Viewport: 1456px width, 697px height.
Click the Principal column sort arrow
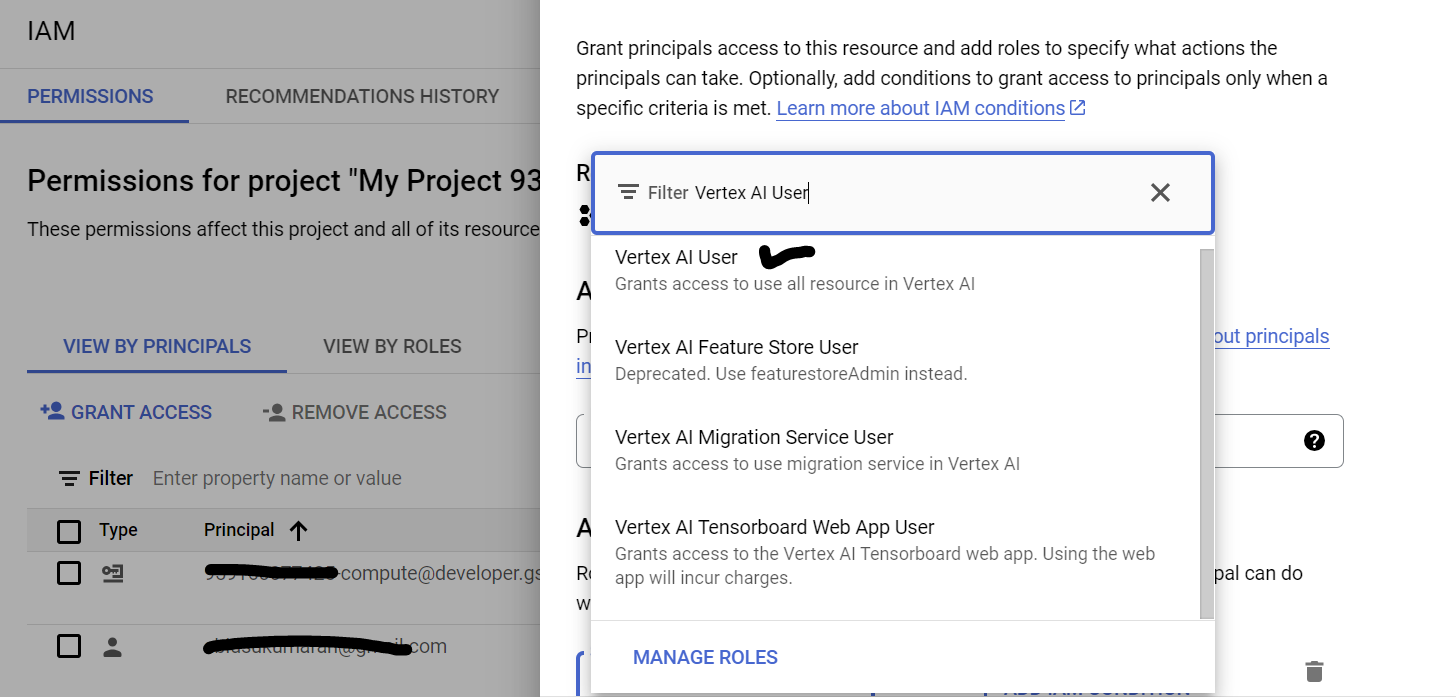point(298,530)
